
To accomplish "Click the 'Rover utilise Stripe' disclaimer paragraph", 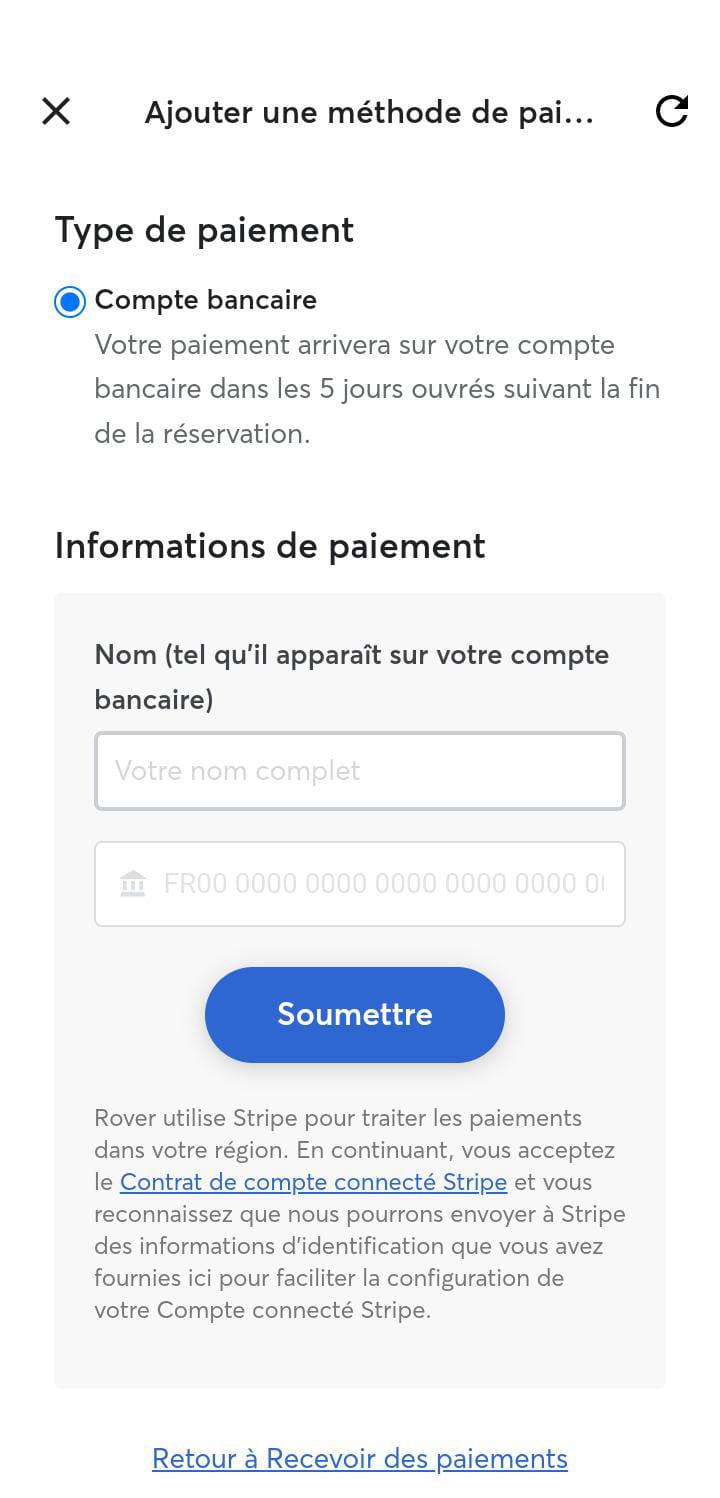I will point(360,1214).
